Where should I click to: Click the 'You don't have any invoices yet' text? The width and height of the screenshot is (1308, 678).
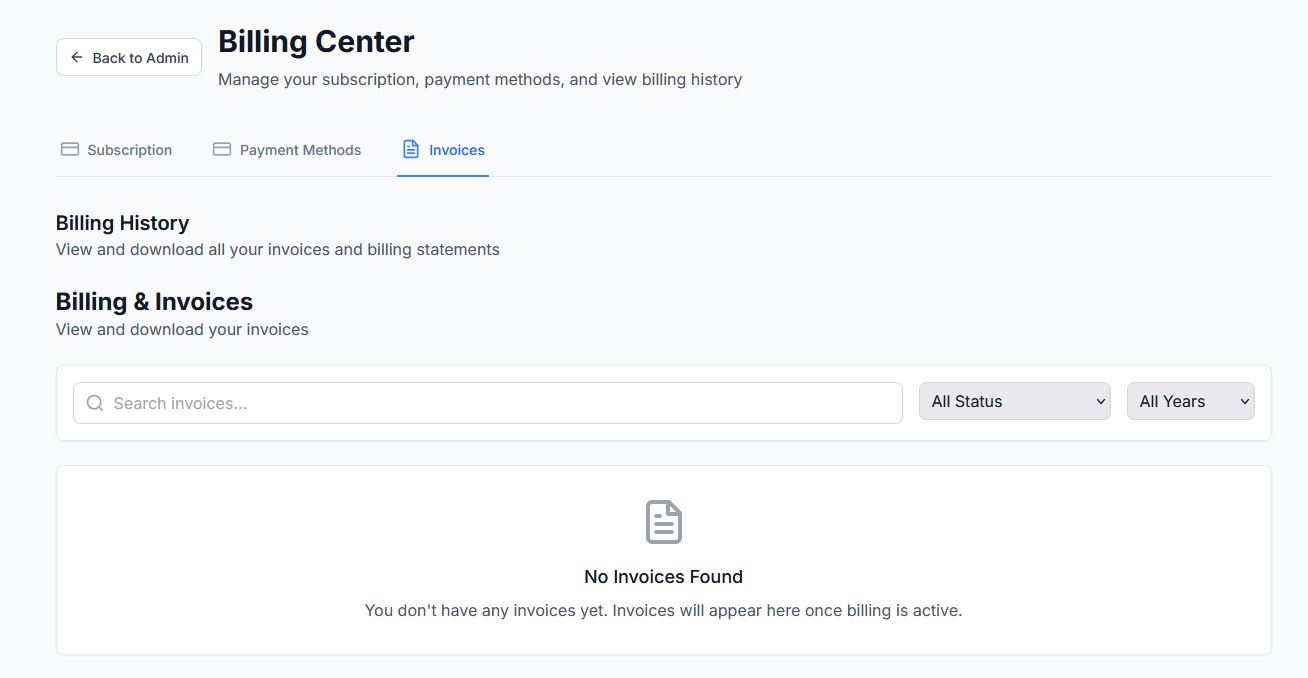pyautogui.click(x=664, y=610)
